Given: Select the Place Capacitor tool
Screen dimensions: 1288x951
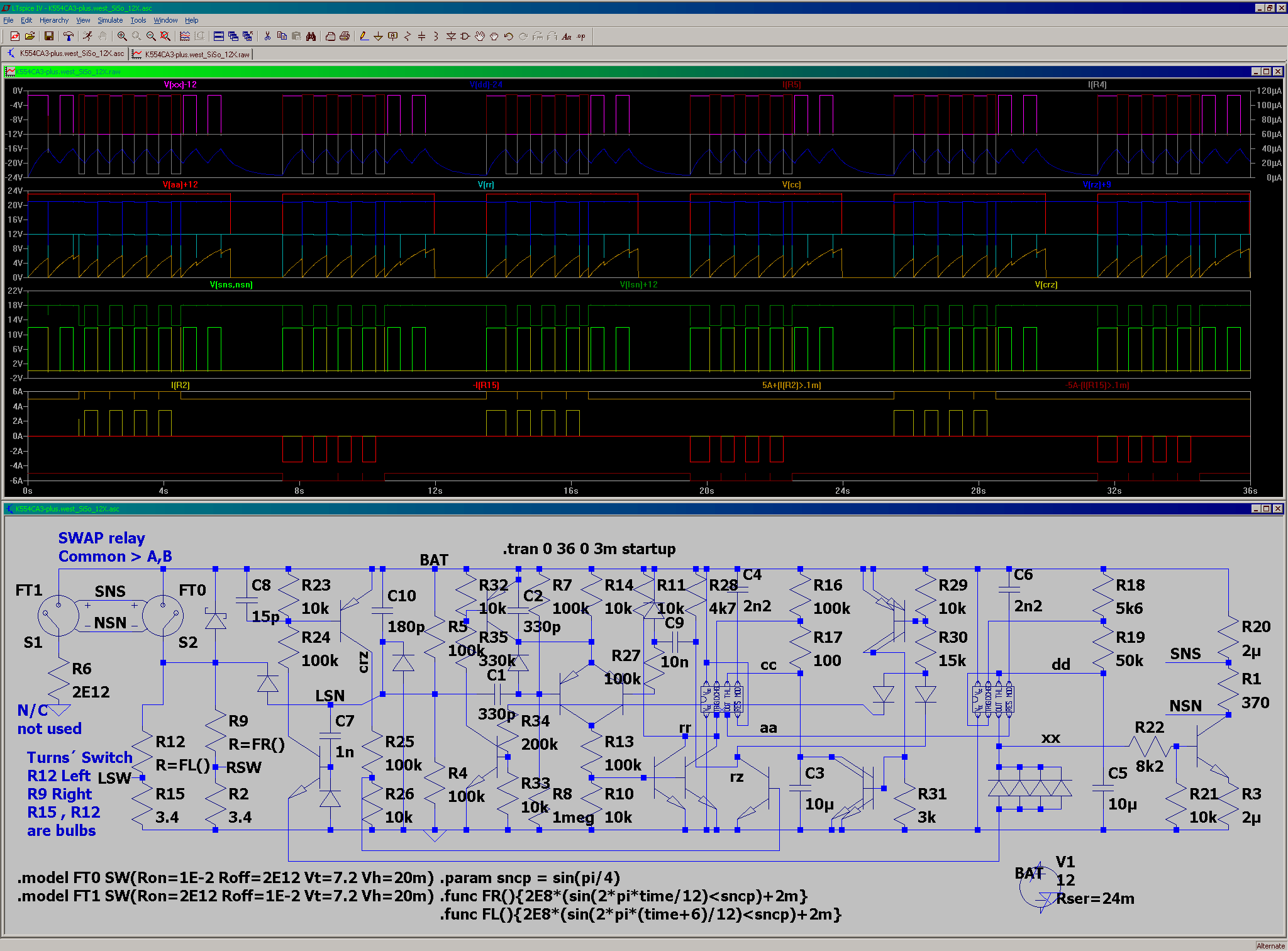Looking at the screenshot, I should point(421,36).
